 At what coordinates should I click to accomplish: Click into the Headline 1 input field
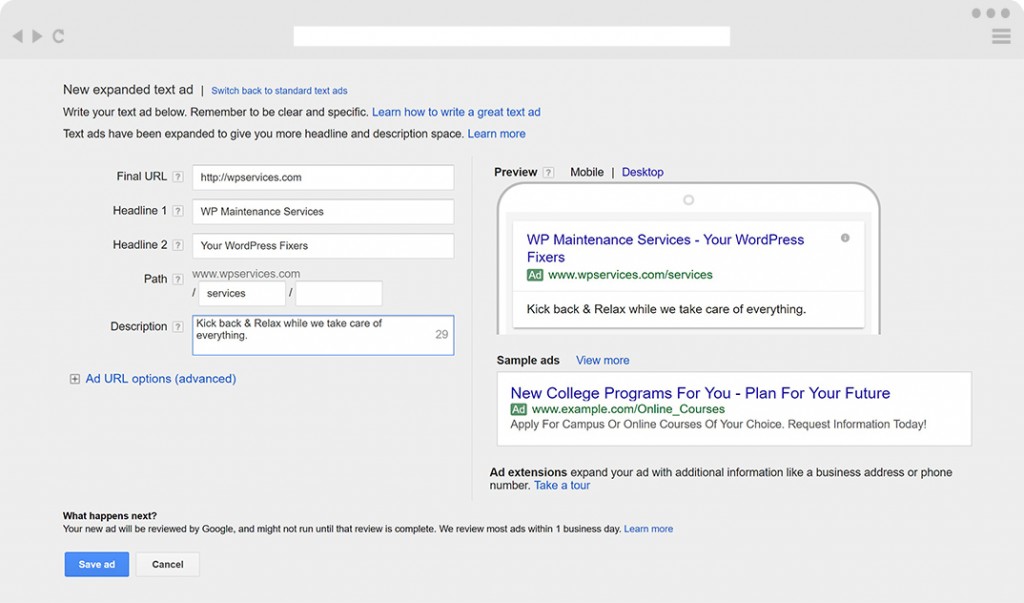click(323, 212)
